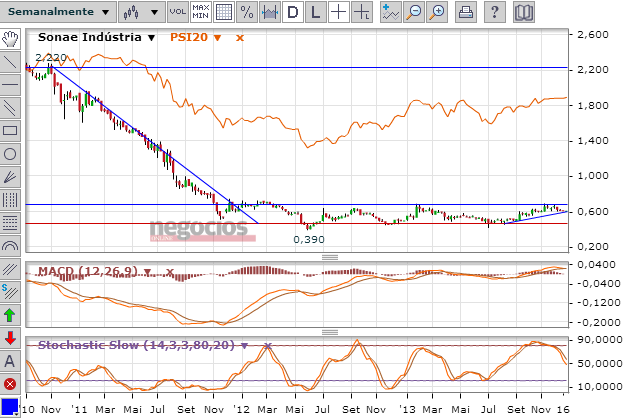
Task: Remove the PSI20 comparison with x
Action: pyautogui.click(x=238, y=38)
